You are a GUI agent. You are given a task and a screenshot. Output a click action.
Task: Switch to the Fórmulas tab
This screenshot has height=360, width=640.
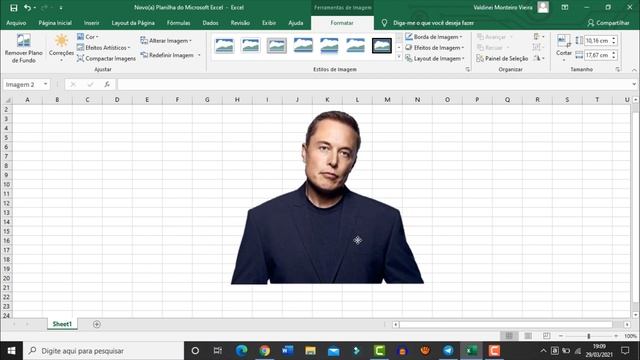(x=178, y=23)
